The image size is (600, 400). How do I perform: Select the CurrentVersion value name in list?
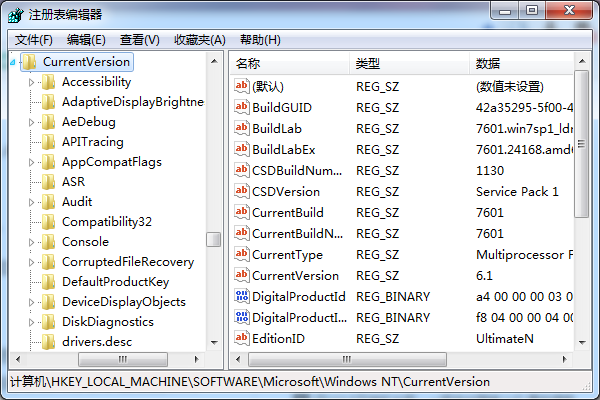pyautogui.click(x=295, y=276)
